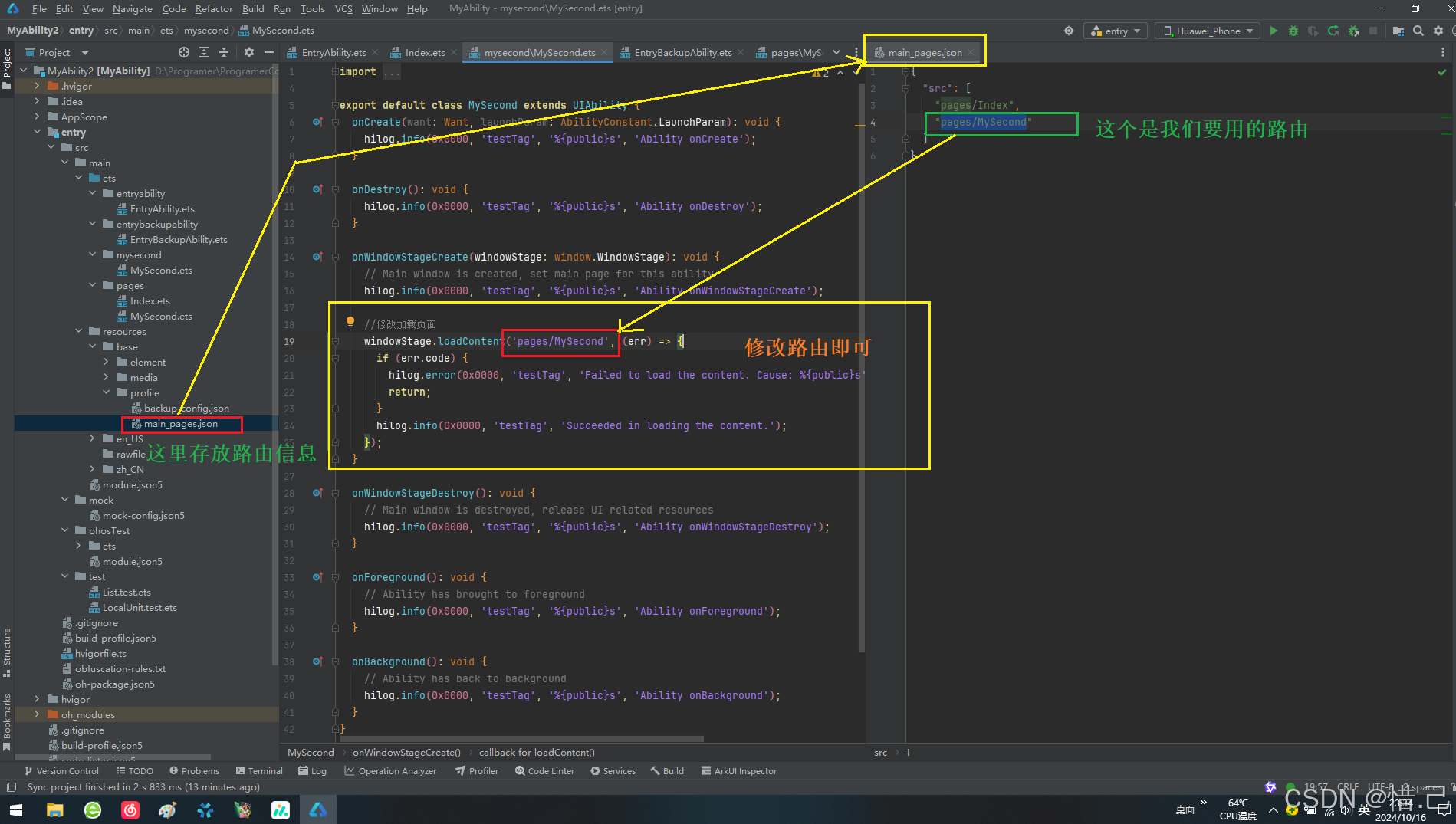This screenshot has height=824, width=1456.
Task: Click the yellow light bulb intention icon
Action: pyautogui.click(x=350, y=322)
